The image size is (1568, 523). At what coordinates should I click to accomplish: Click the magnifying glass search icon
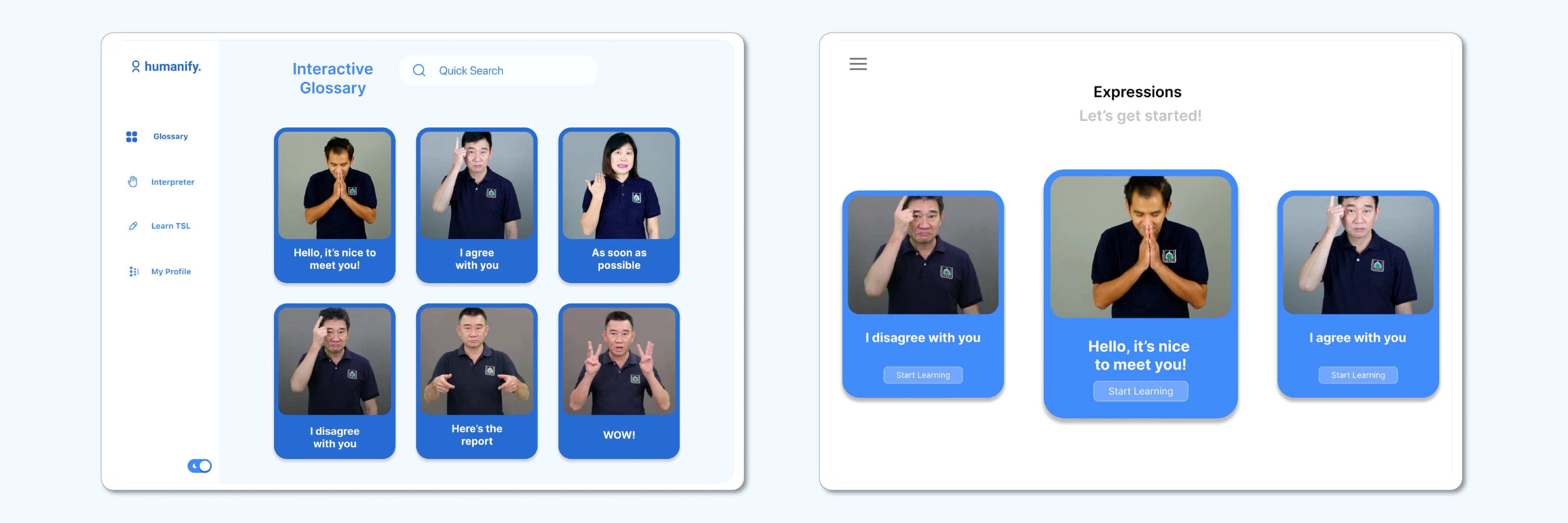click(x=419, y=71)
